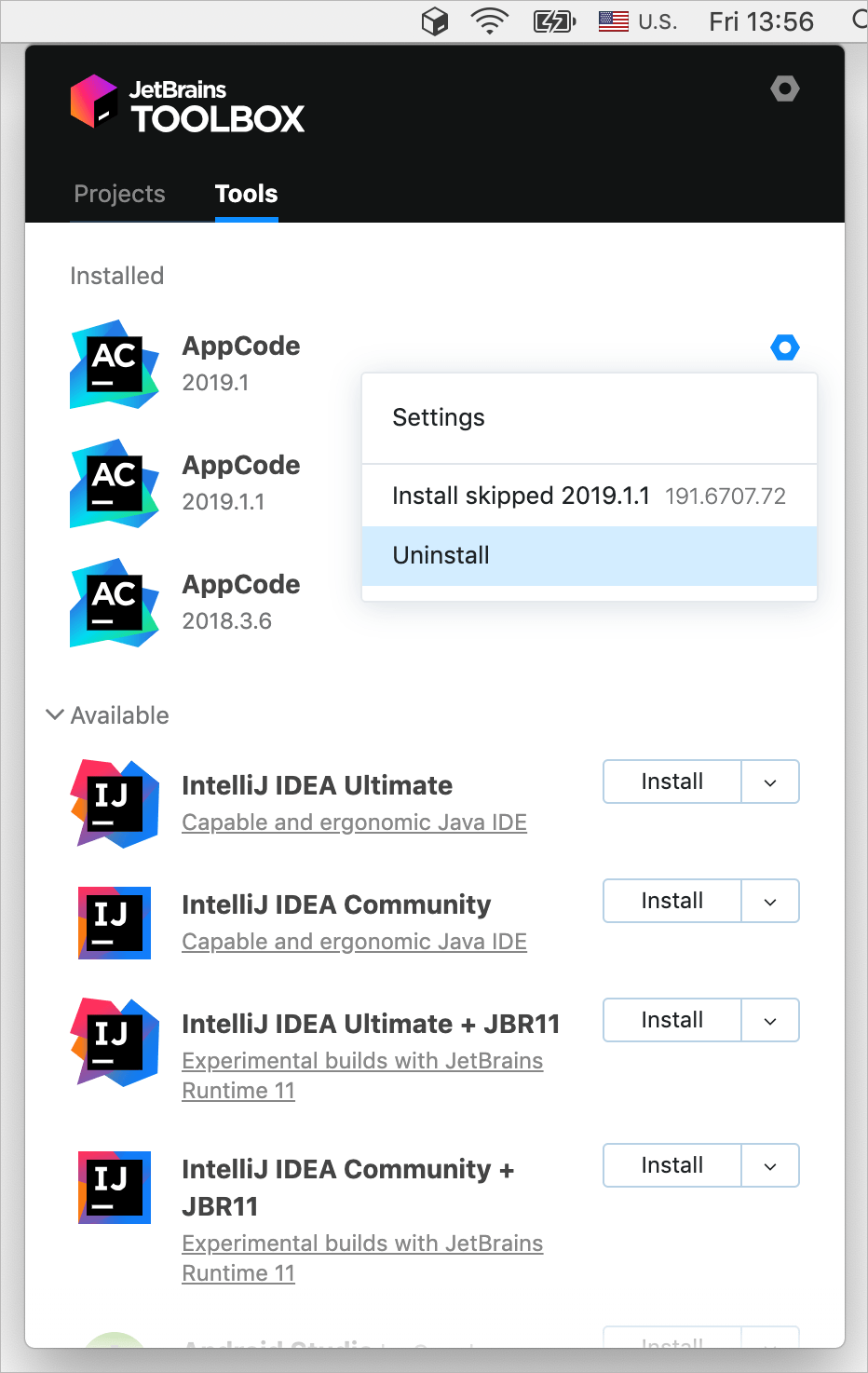This screenshot has height=1373, width=868.
Task: Open install options dropdown for IntelliJ IDEA Community
Action: point(770,901)
